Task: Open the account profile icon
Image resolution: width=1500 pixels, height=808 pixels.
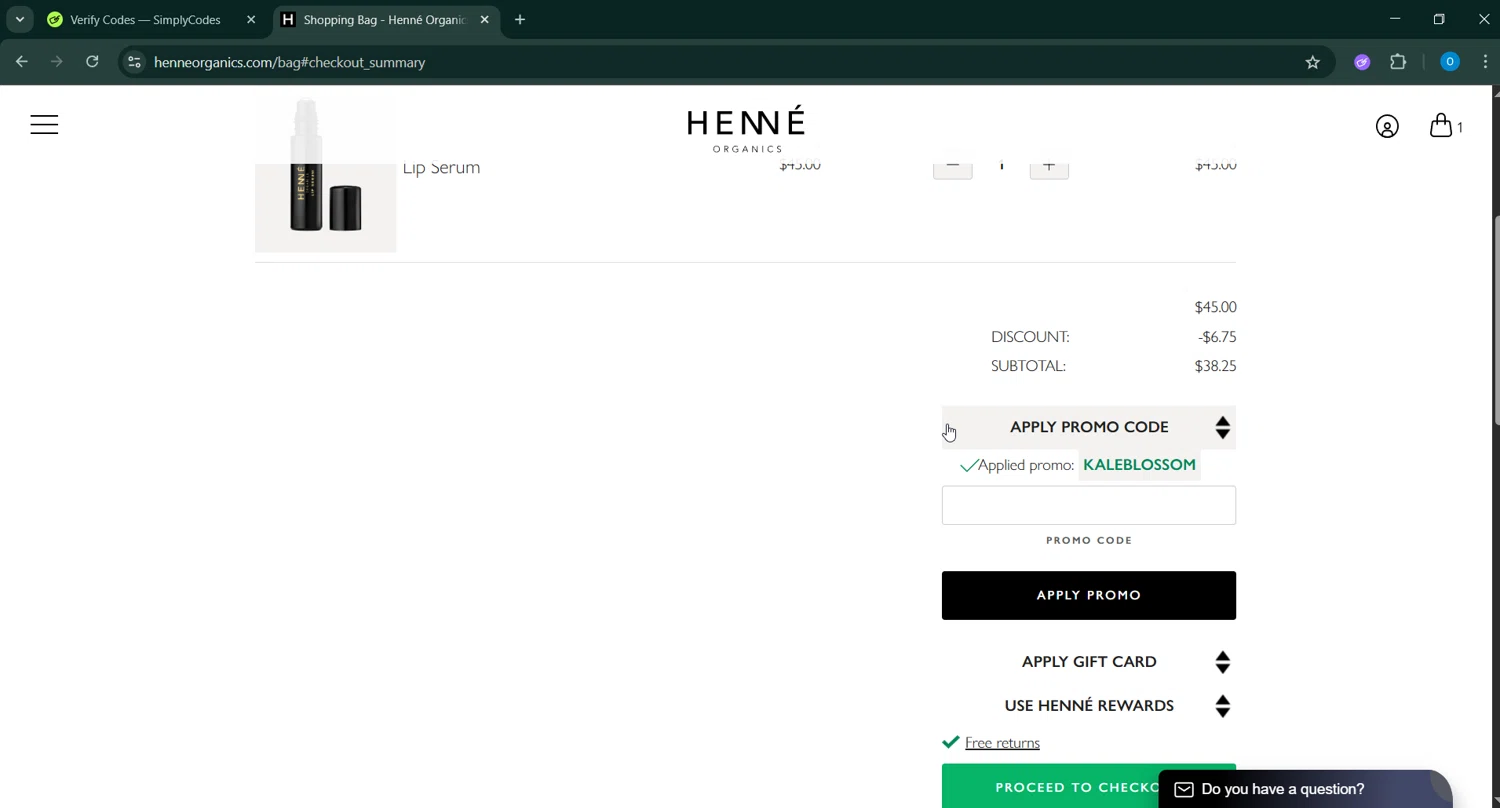Action: [x=1387, y=126]
